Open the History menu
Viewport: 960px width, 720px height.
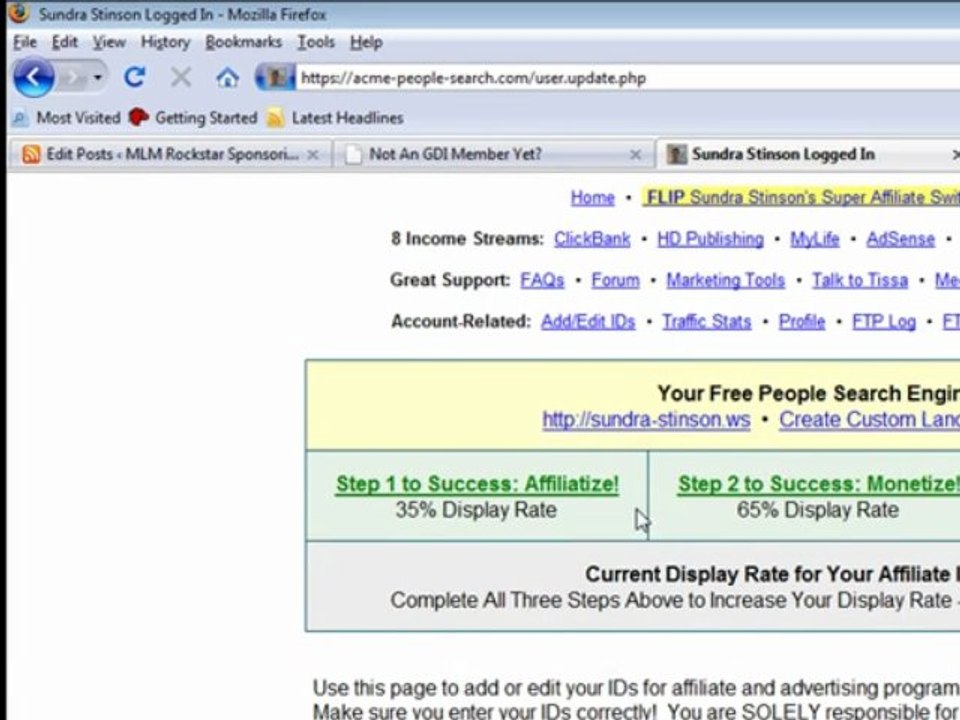[x=165, y=42]
